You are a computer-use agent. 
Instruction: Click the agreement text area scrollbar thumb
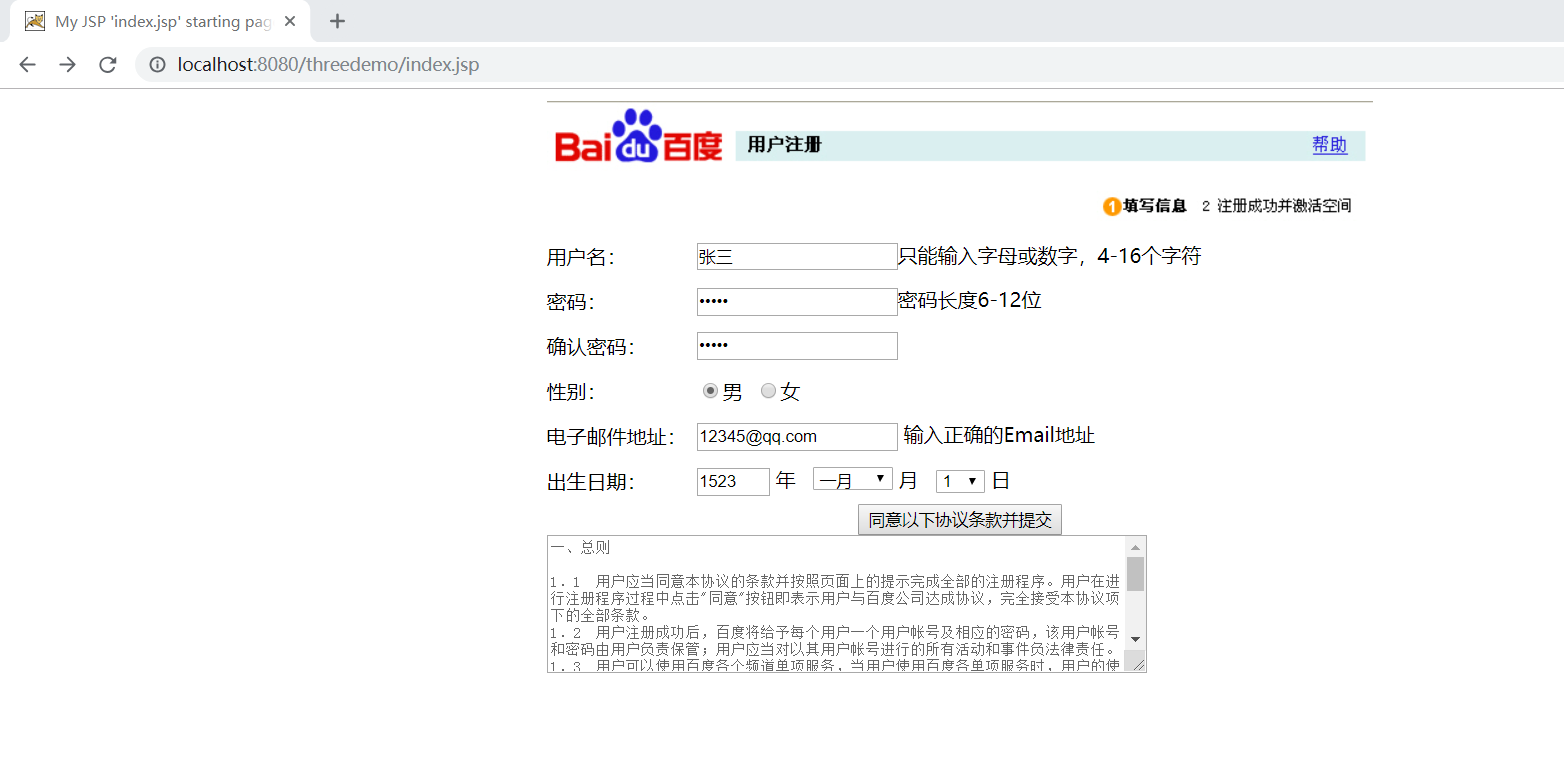[1135, 574]
